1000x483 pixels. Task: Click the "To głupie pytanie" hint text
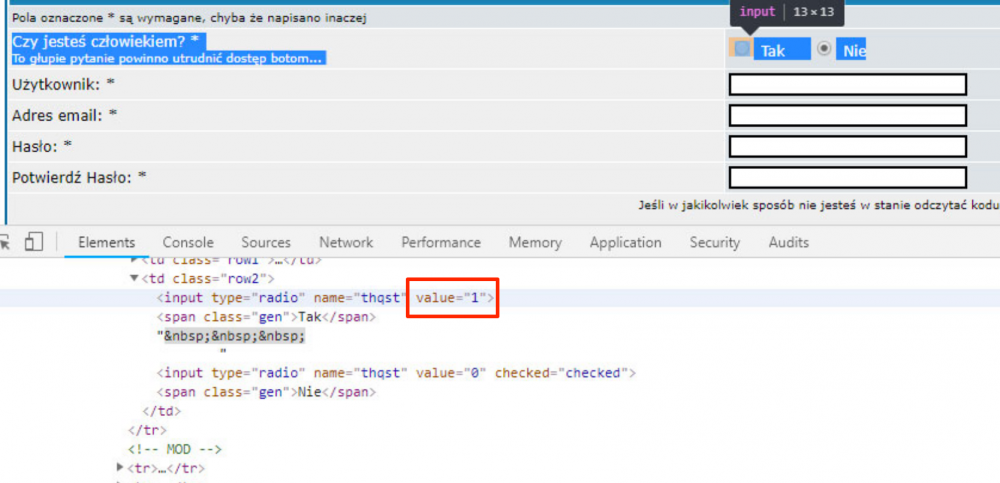168,59
